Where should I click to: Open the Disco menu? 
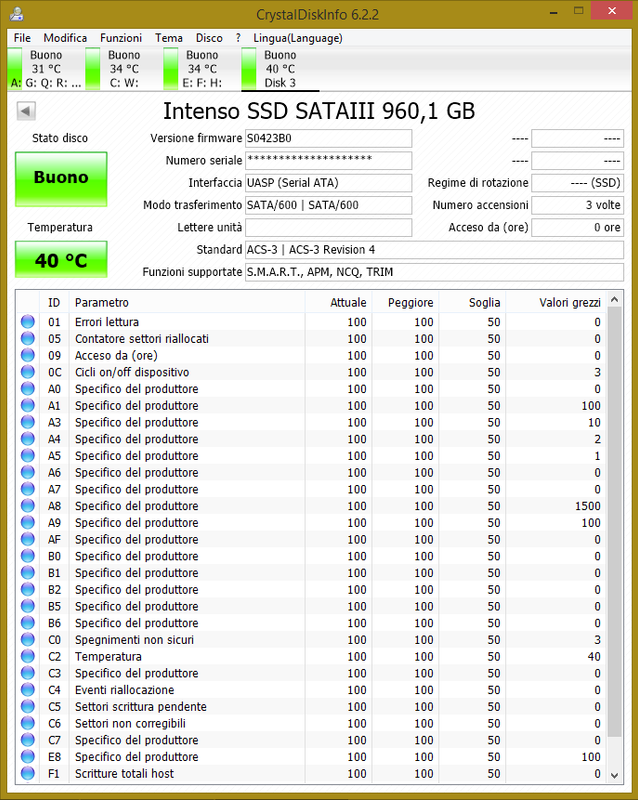209,38
